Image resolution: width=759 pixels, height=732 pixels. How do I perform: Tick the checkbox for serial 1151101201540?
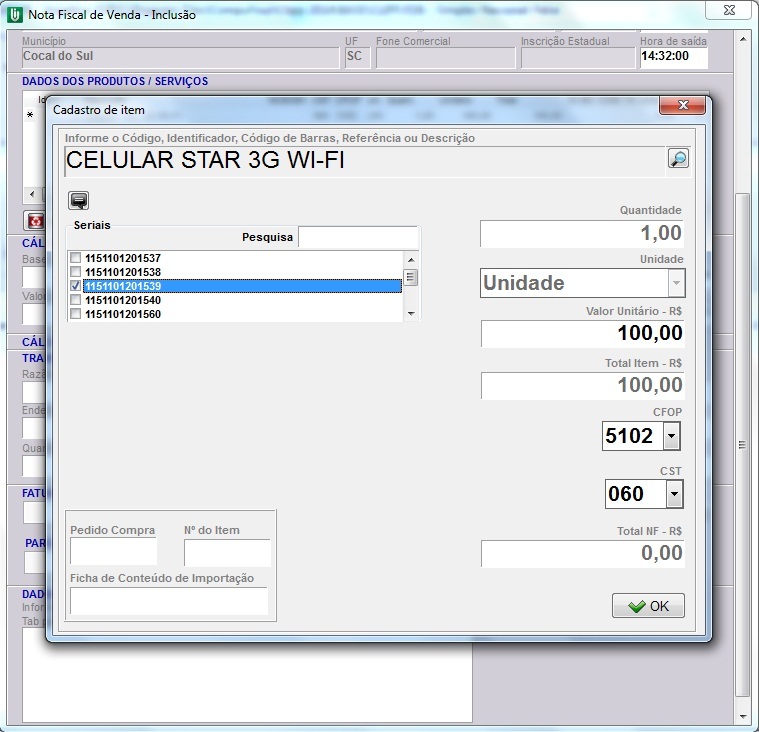76,300
